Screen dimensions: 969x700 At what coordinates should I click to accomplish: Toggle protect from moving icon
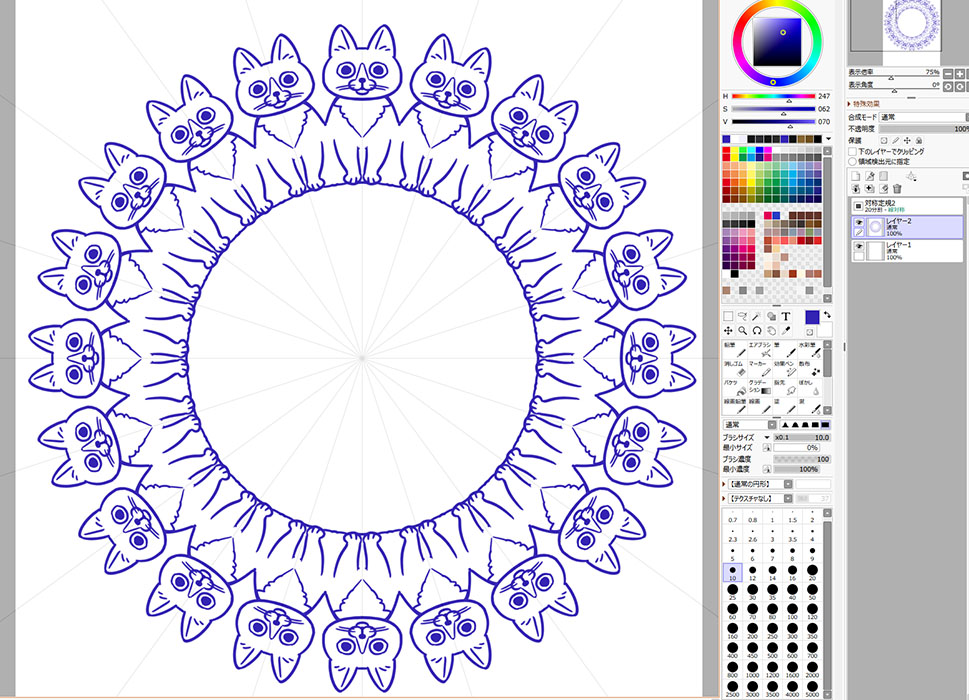907,140
